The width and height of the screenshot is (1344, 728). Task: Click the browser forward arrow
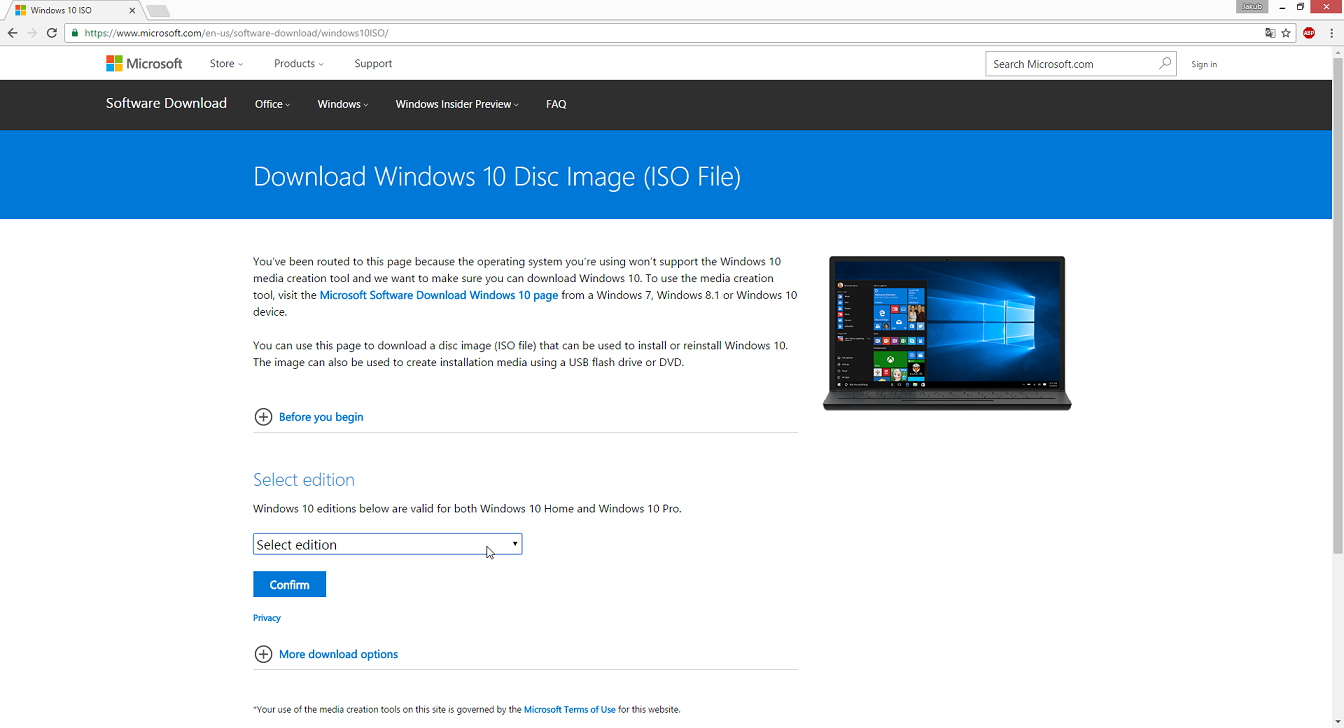[32, 33]
